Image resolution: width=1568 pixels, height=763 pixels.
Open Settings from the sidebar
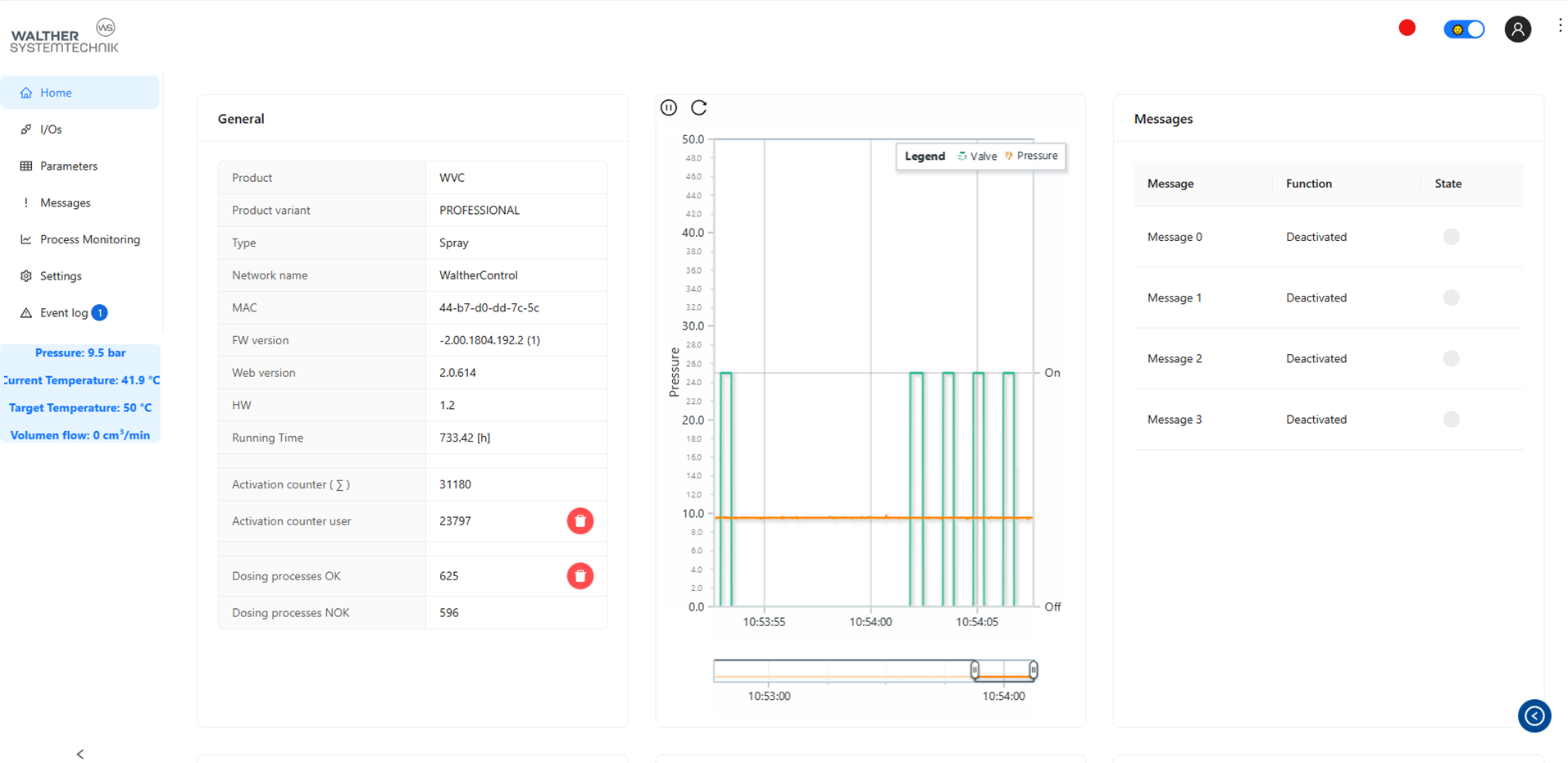[x=61, y=276]
